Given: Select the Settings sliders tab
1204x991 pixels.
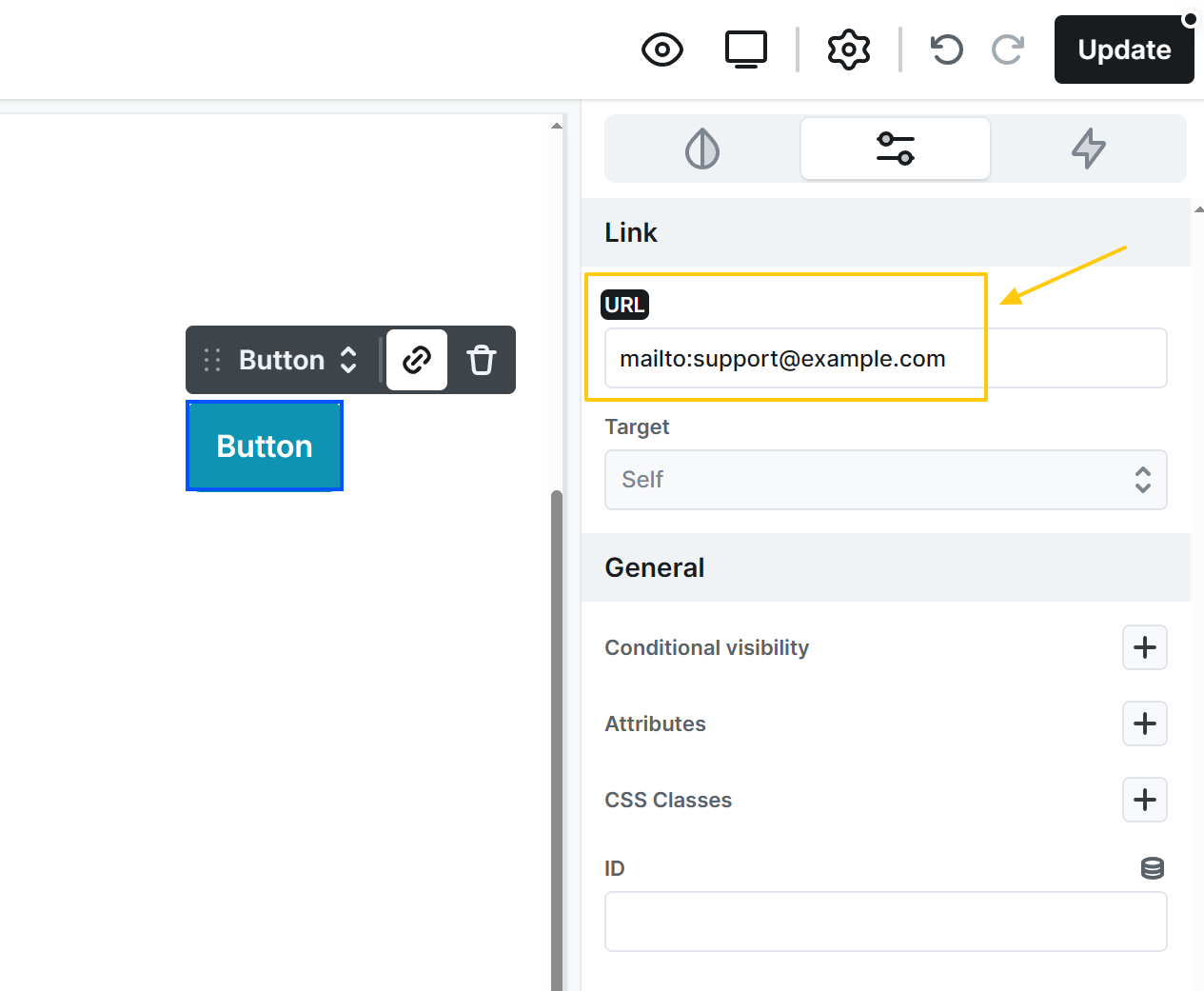Looking at the screenshot, I should [895, 149].
